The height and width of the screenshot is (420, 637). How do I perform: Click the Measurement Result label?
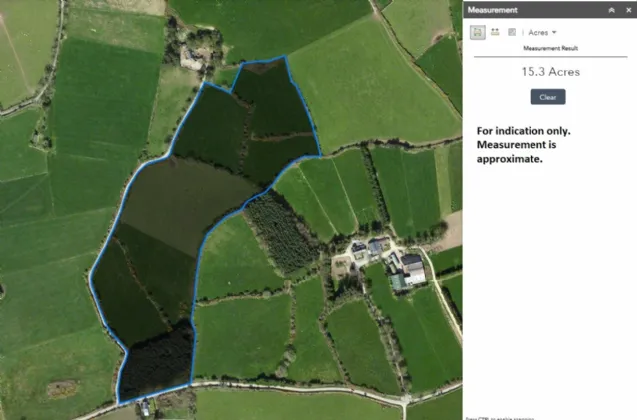click(x=549, y=48)
